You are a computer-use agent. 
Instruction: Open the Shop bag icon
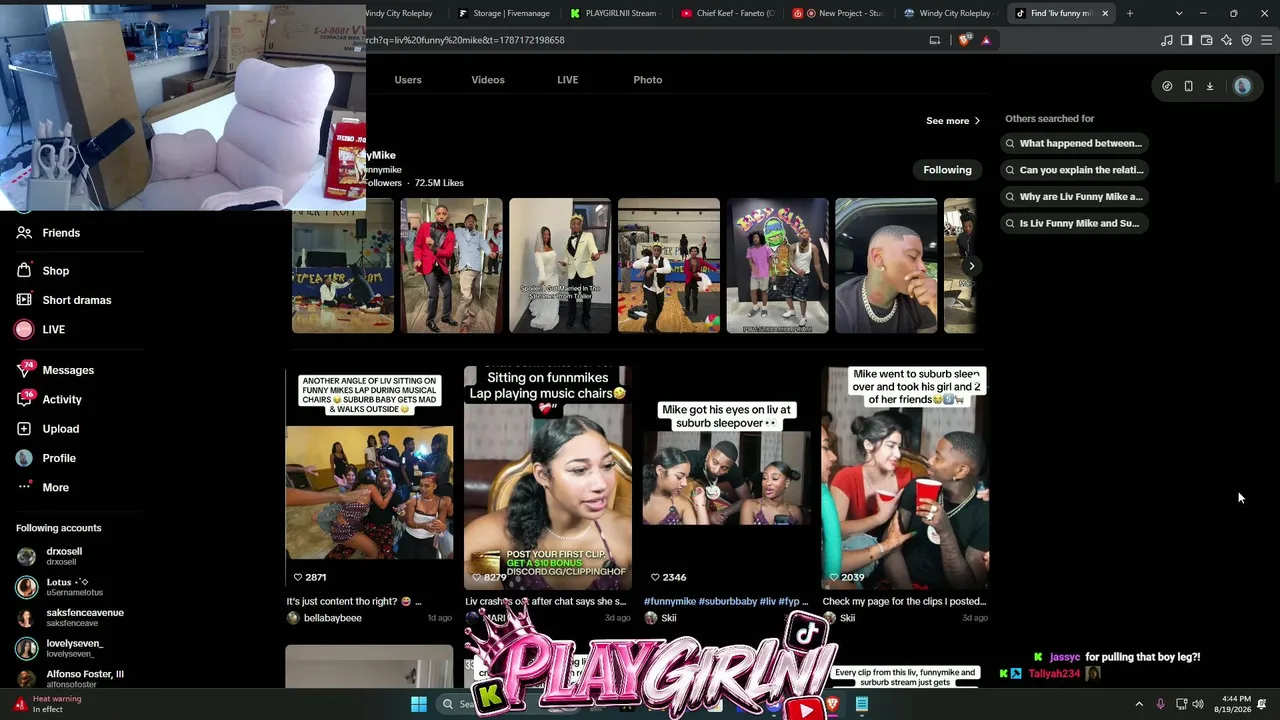[24, 271]
